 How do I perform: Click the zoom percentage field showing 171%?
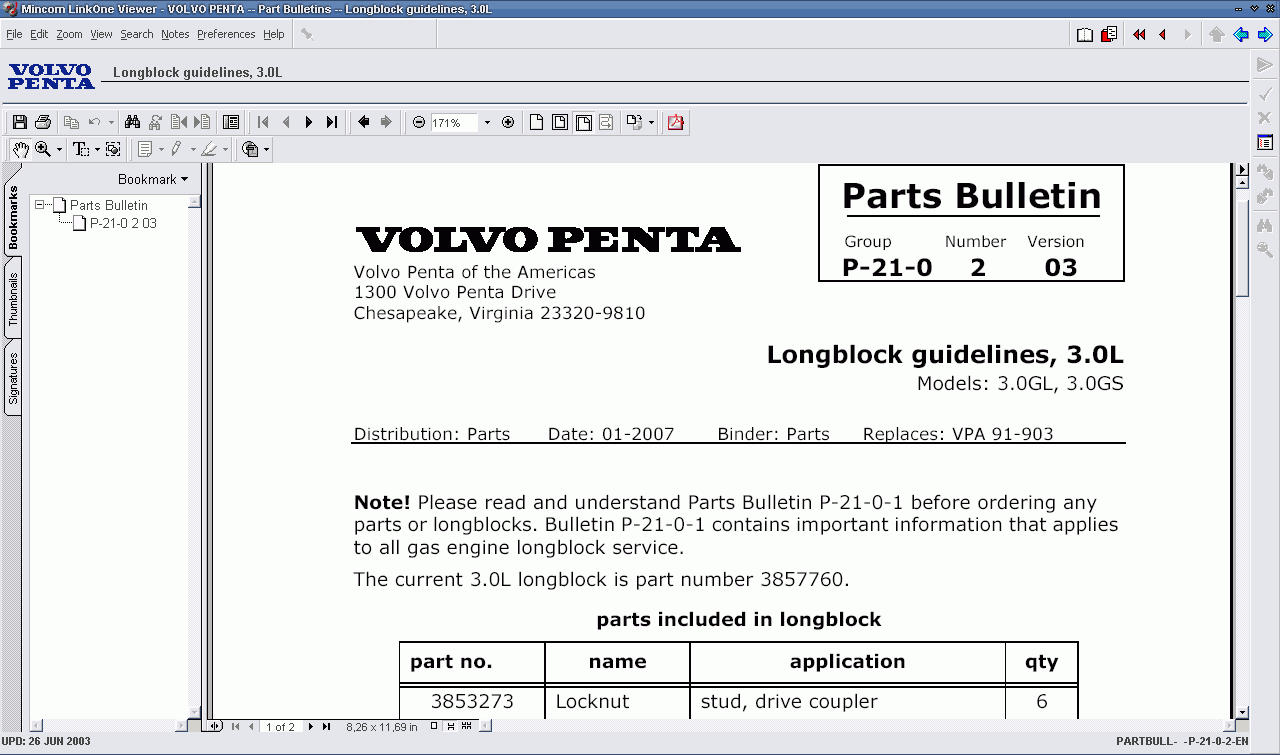(x=455, y=123)
